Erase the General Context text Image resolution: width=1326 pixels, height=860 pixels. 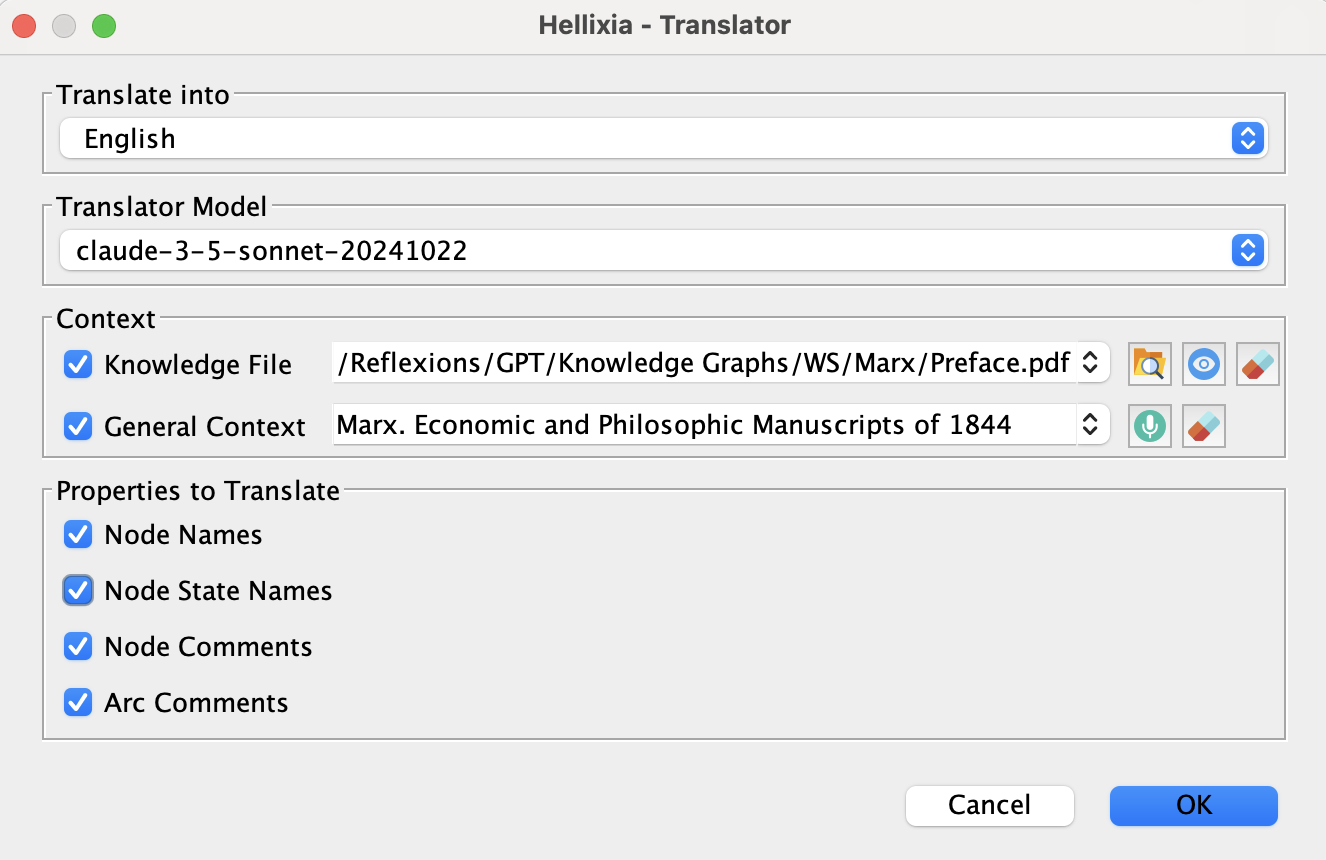point(1203,427)
